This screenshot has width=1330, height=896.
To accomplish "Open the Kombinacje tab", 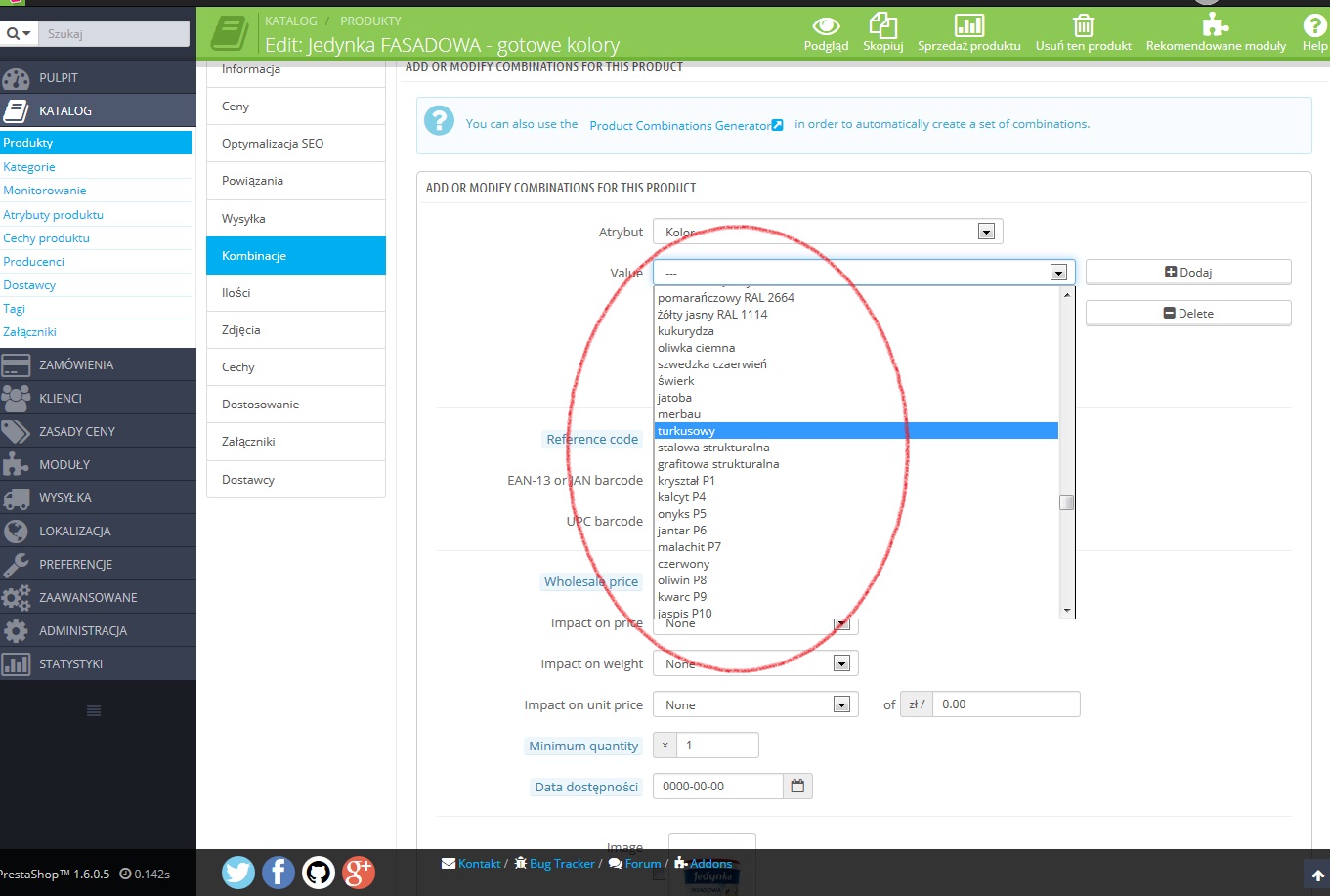I will click(x=296, y=256).
